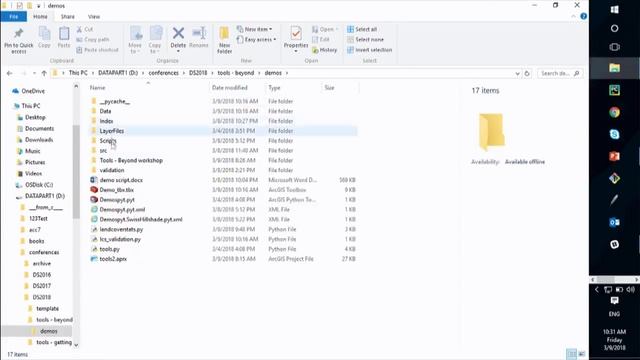Viewport: 640px width, 360px height.
Task: Open address bar history dropdown
Action: point(517,73)
